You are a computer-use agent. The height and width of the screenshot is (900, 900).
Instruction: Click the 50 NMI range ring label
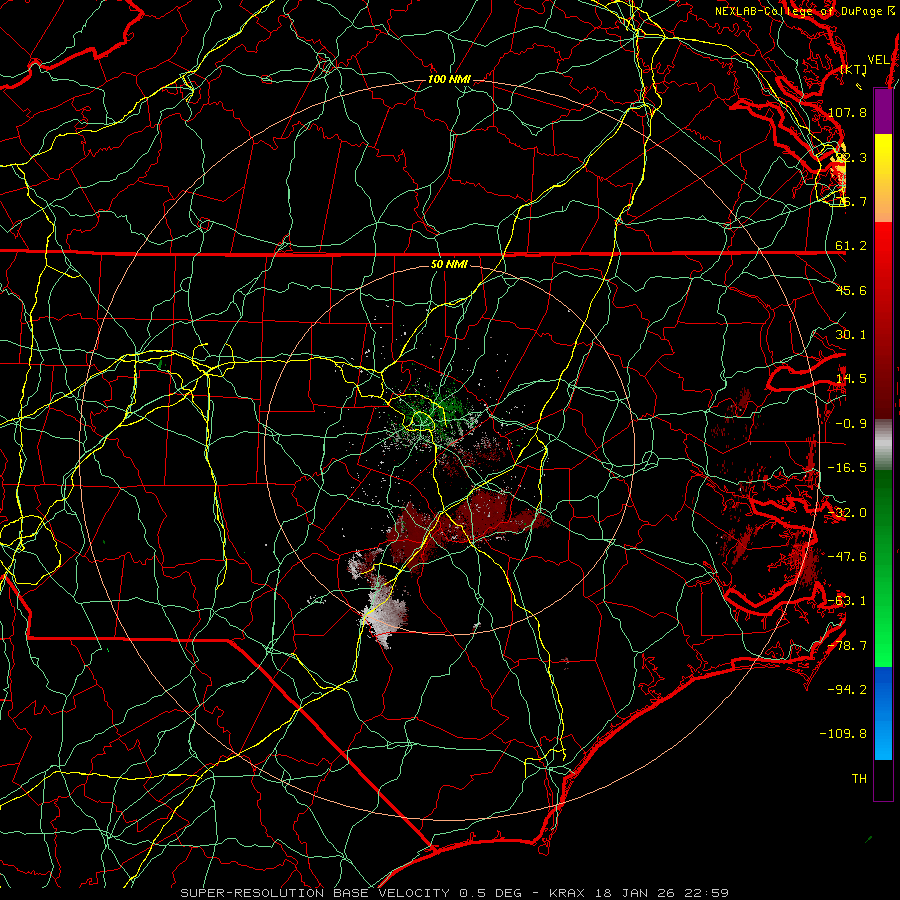(449, 265)
